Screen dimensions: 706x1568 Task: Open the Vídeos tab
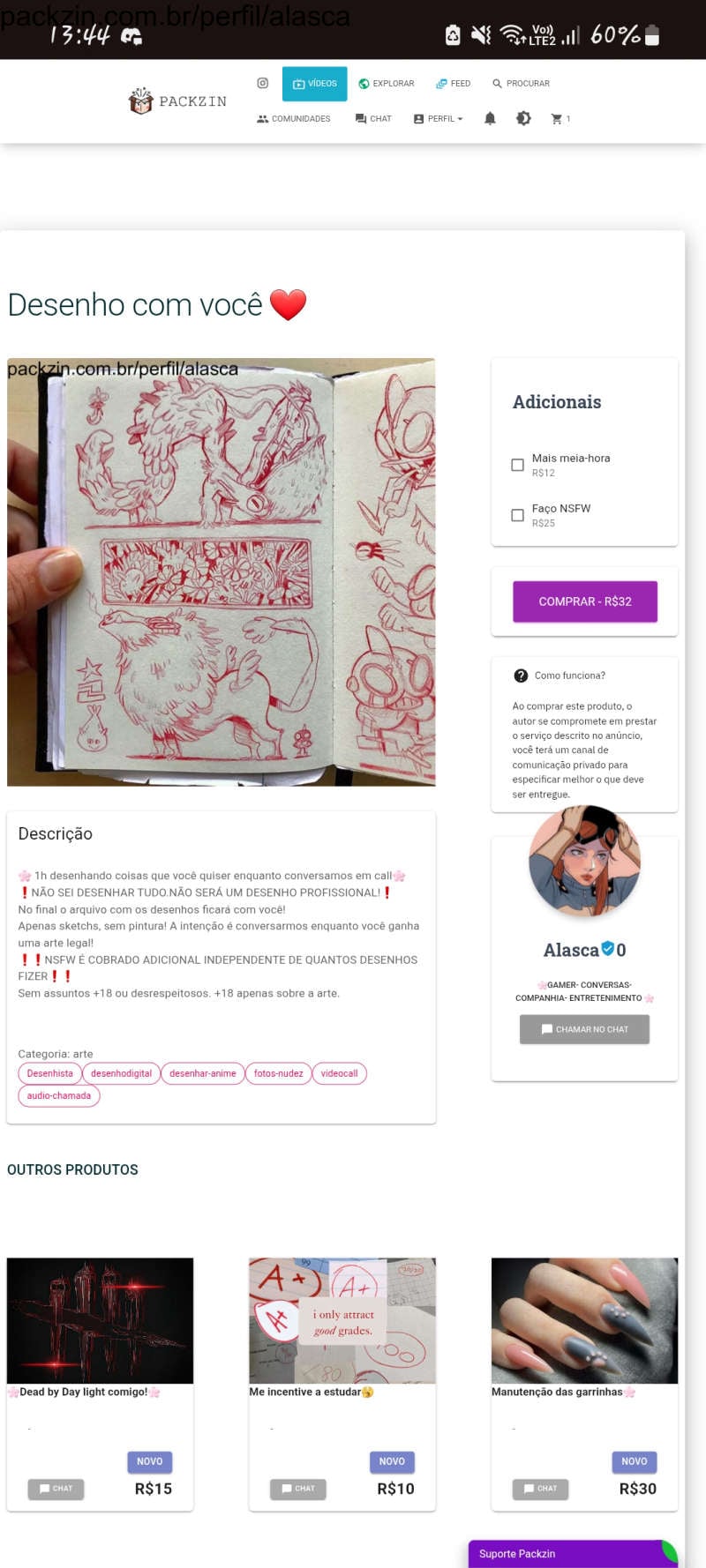(314, 84)
